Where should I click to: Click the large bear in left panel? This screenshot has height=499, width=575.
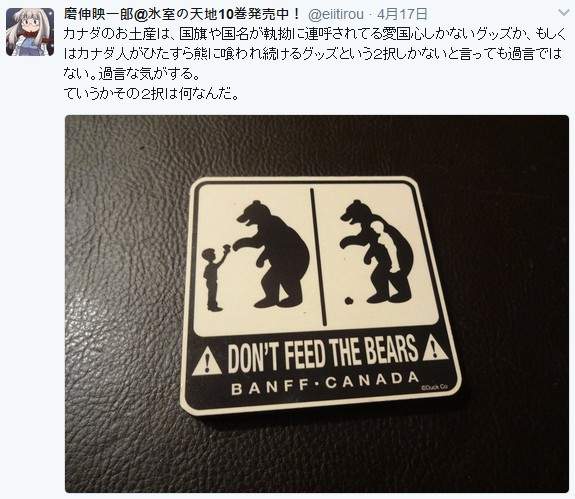tap(272, 254)
